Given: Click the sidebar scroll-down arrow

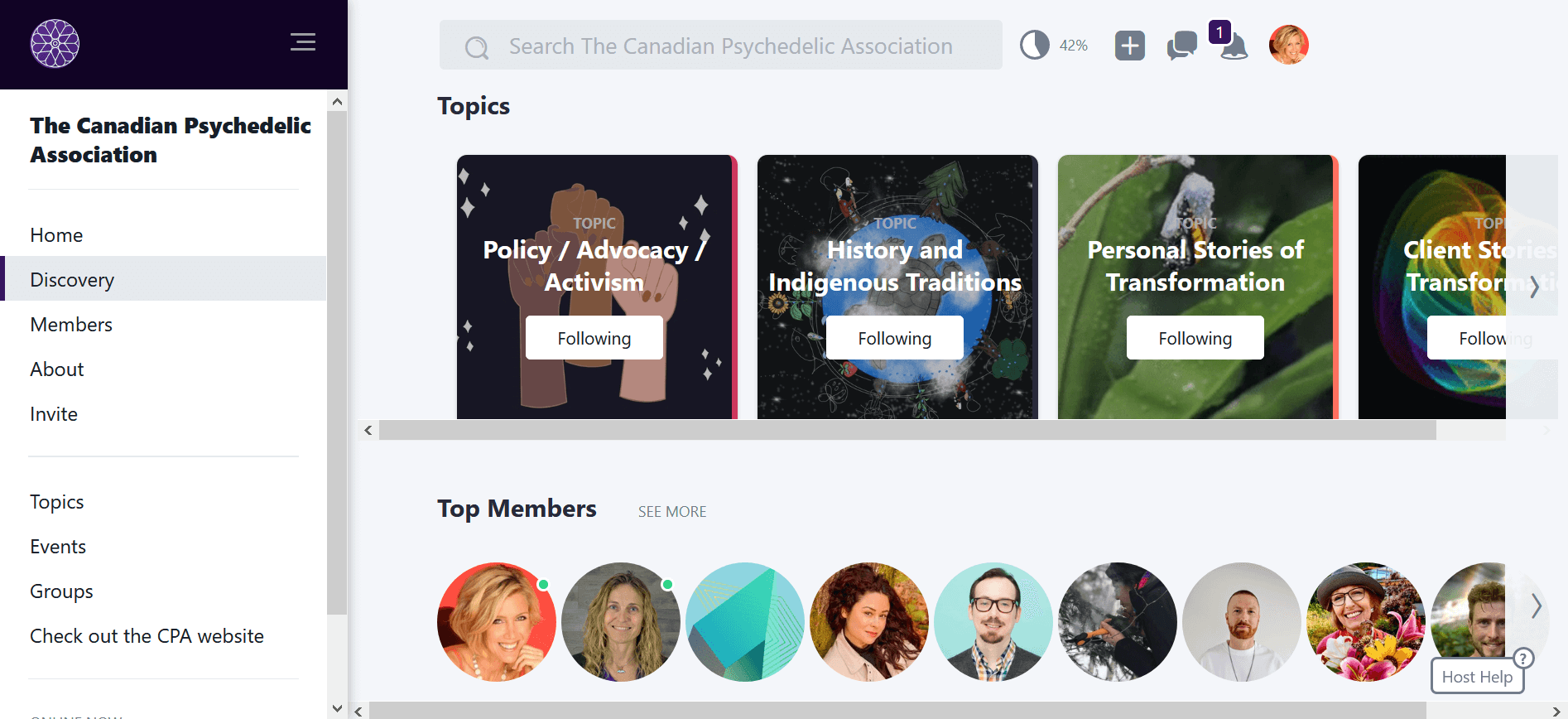Looking at the screenshot, I should [337, 708].
